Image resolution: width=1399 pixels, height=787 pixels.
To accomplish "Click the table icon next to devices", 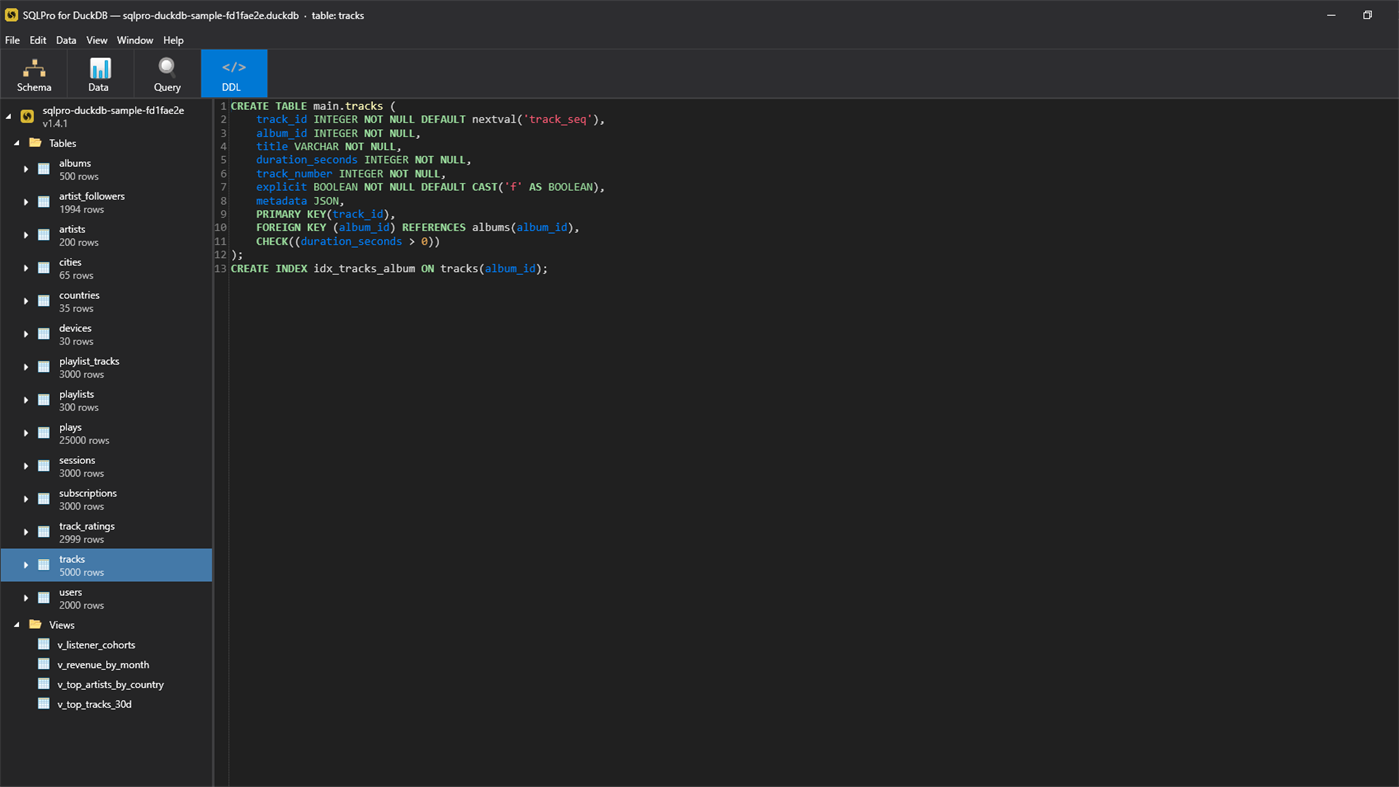I will tap(44, 334).
